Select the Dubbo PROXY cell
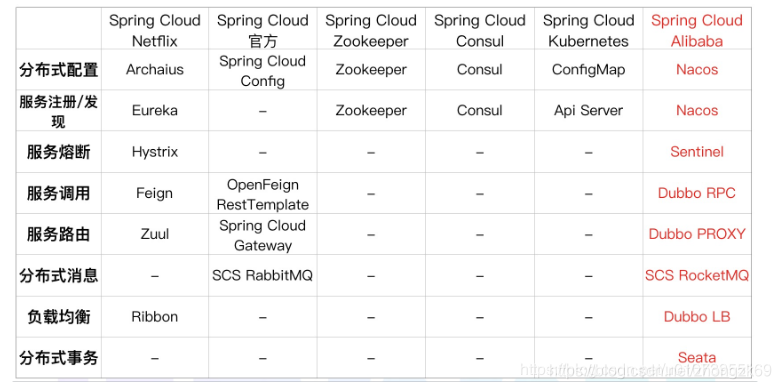The height and width of the screenshot is (389, 781). [x=696, y=234]
